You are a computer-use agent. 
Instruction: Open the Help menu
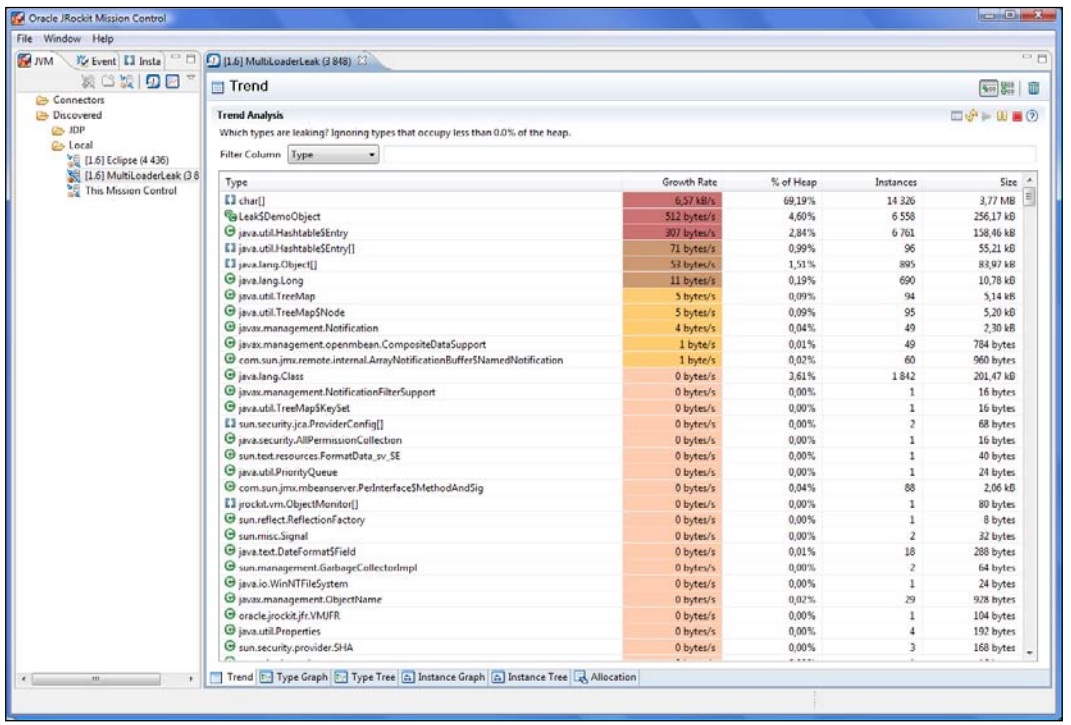click(x=102, y=38)
